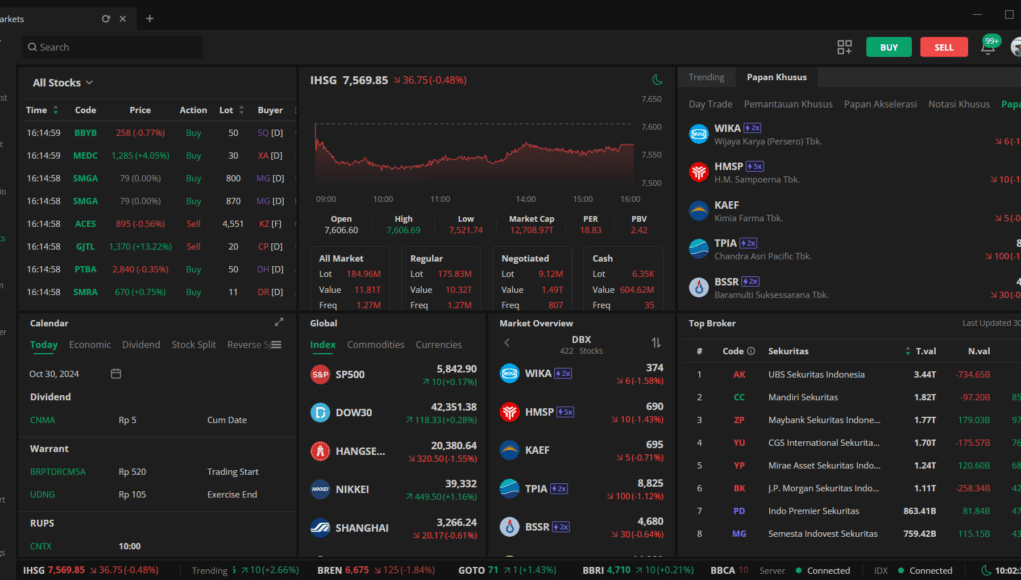Screen dimensions: 1021x580
Task: Open the Calendar tabs hamburger menu
Action: tap(276, 345)
